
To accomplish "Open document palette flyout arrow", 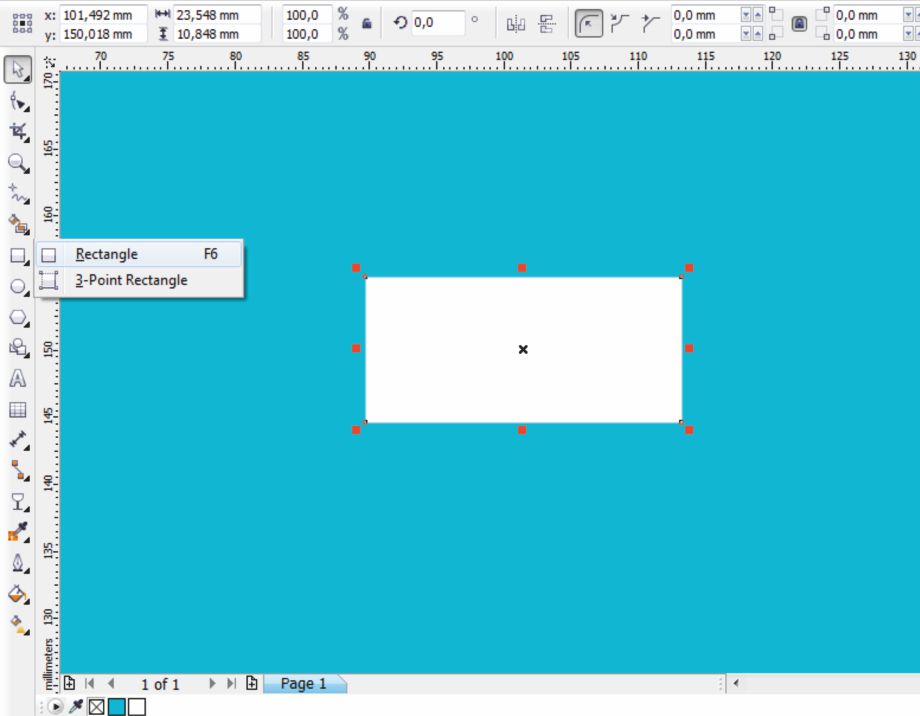I will [55, 707].
